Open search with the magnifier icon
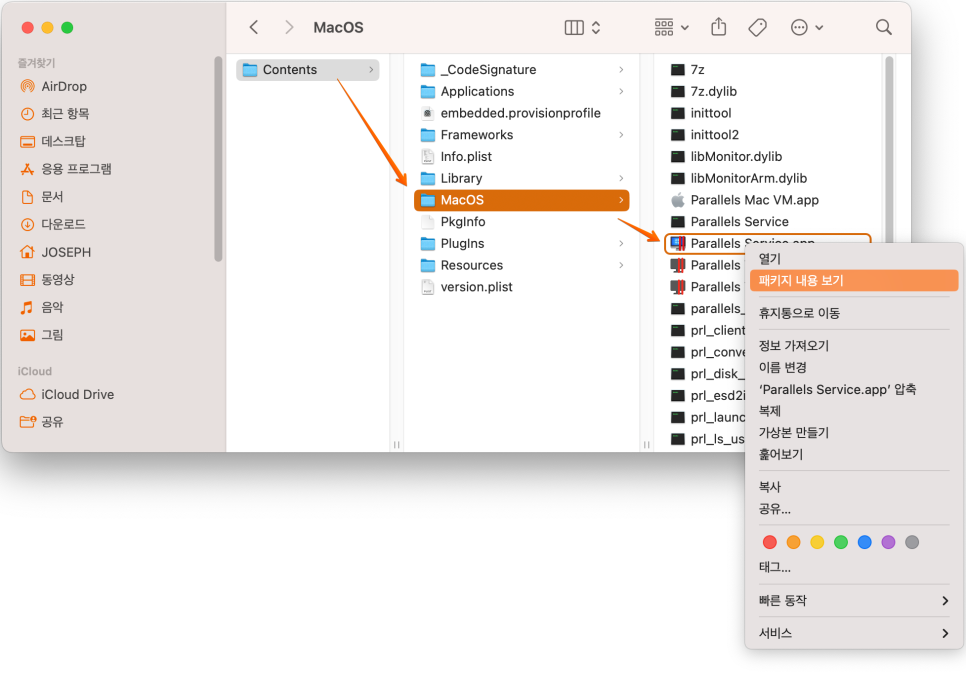This screenshot has width=966, height=674. (883, 27)
